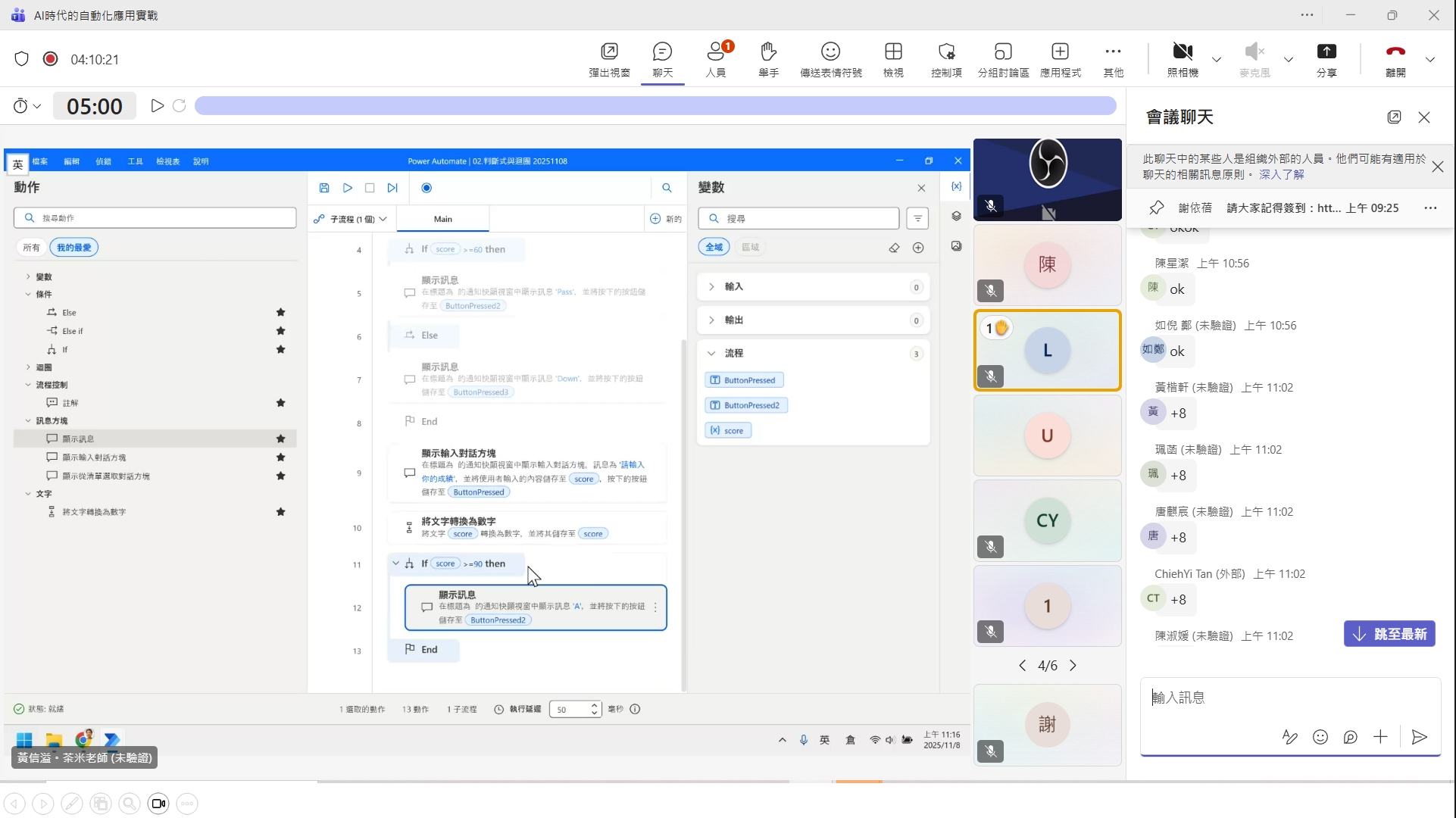Click the Jump to latest button

pos(1389,634)
